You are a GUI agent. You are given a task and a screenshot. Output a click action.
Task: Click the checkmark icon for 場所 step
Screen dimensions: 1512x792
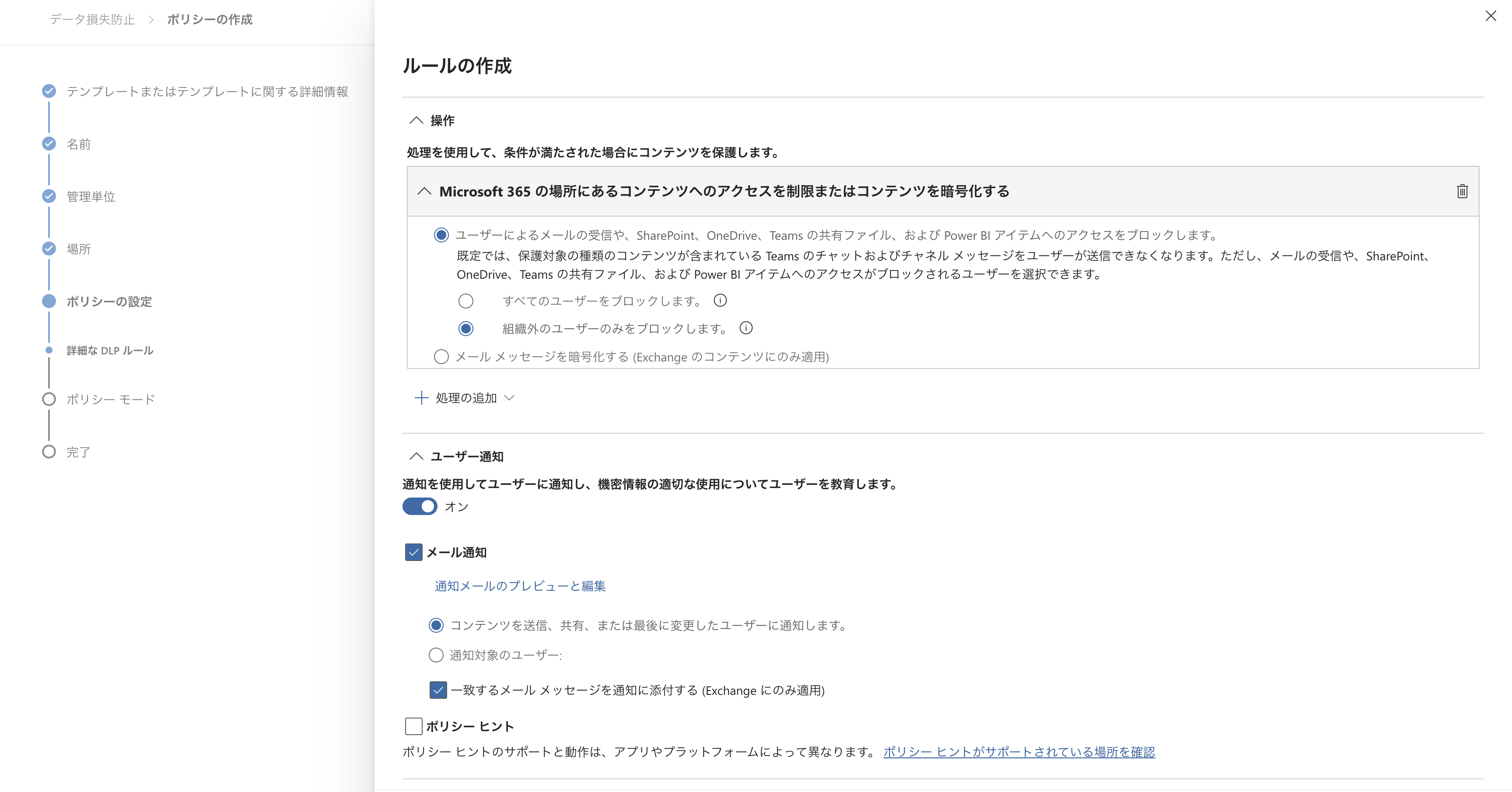coord(49,249)
